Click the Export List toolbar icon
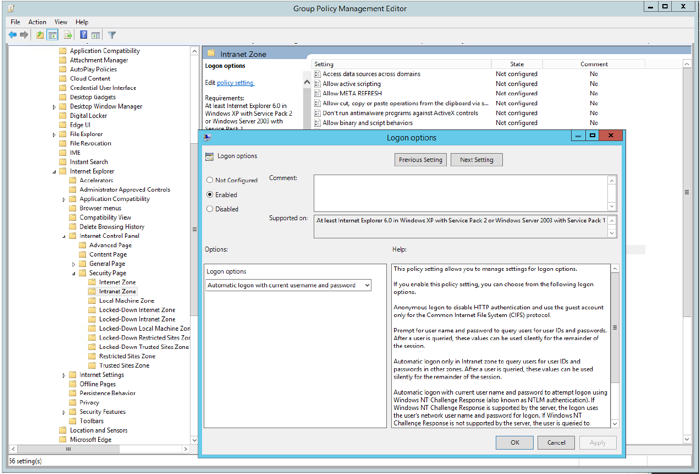 tap(69, 34)
